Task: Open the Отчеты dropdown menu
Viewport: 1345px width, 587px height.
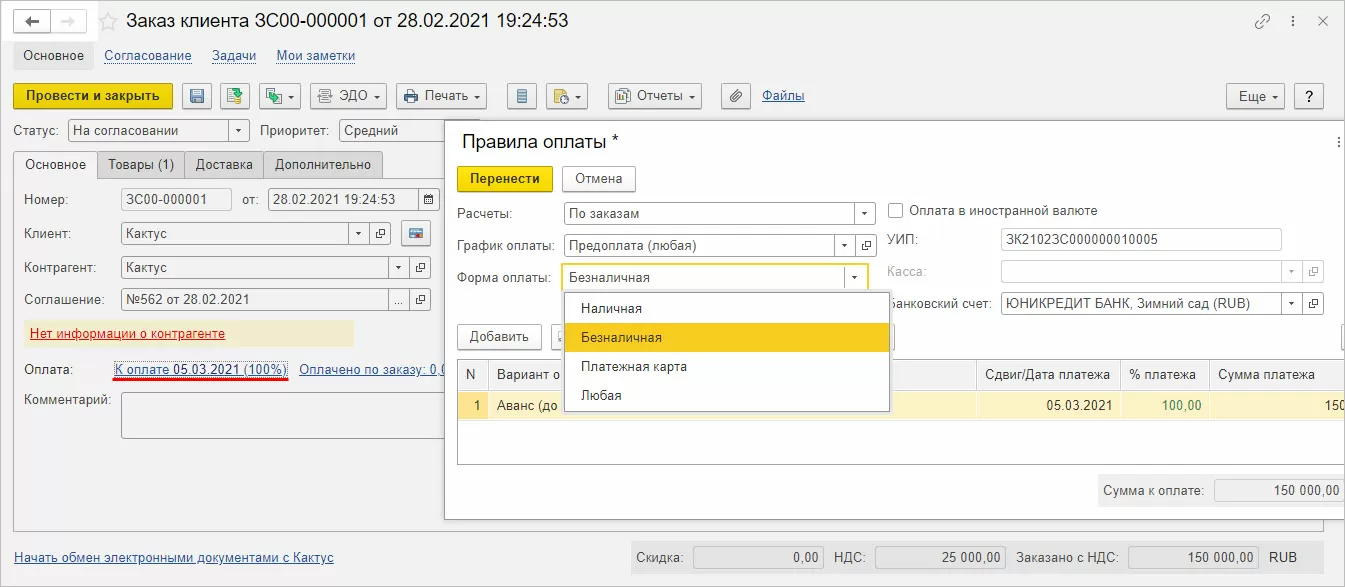Action: pos(655,96)
